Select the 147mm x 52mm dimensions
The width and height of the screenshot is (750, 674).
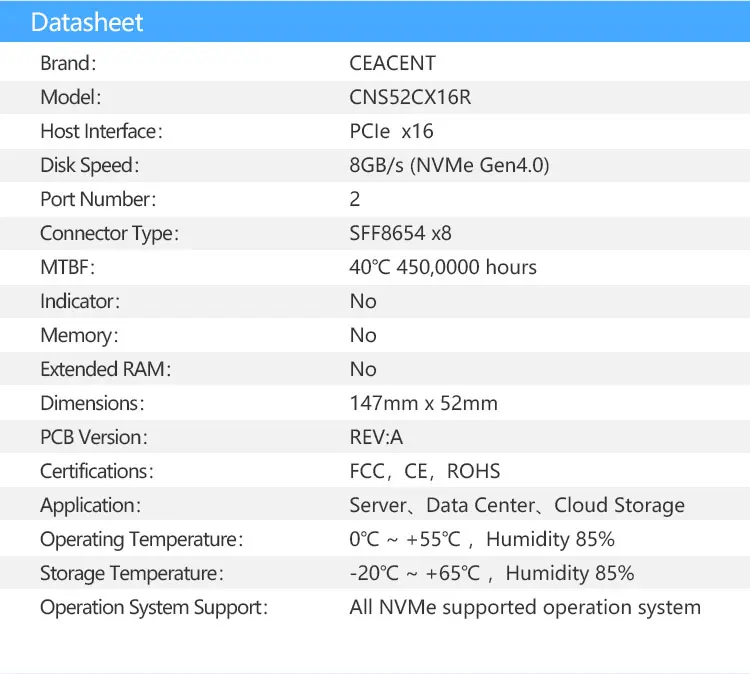[x=423, y=403]
